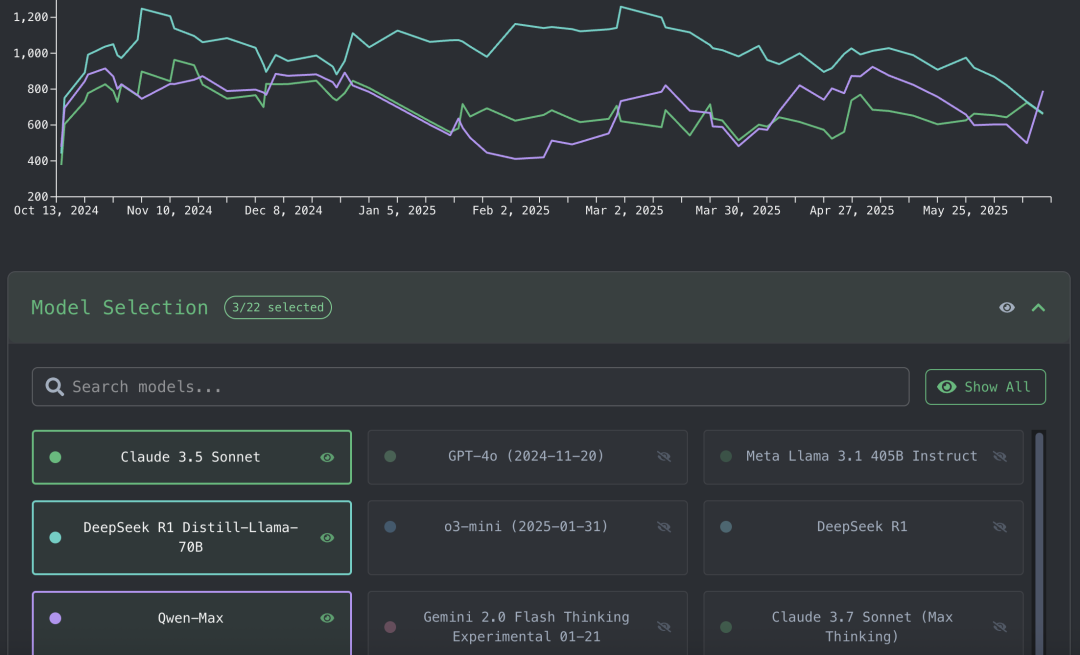Click the search magnifier icon
The width and height of the screenshot is (1080, 655).
pos(54,387)
